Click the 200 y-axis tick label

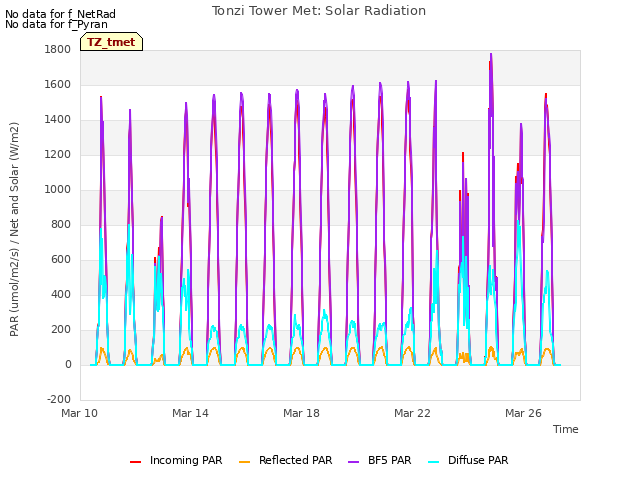(61, 330)
